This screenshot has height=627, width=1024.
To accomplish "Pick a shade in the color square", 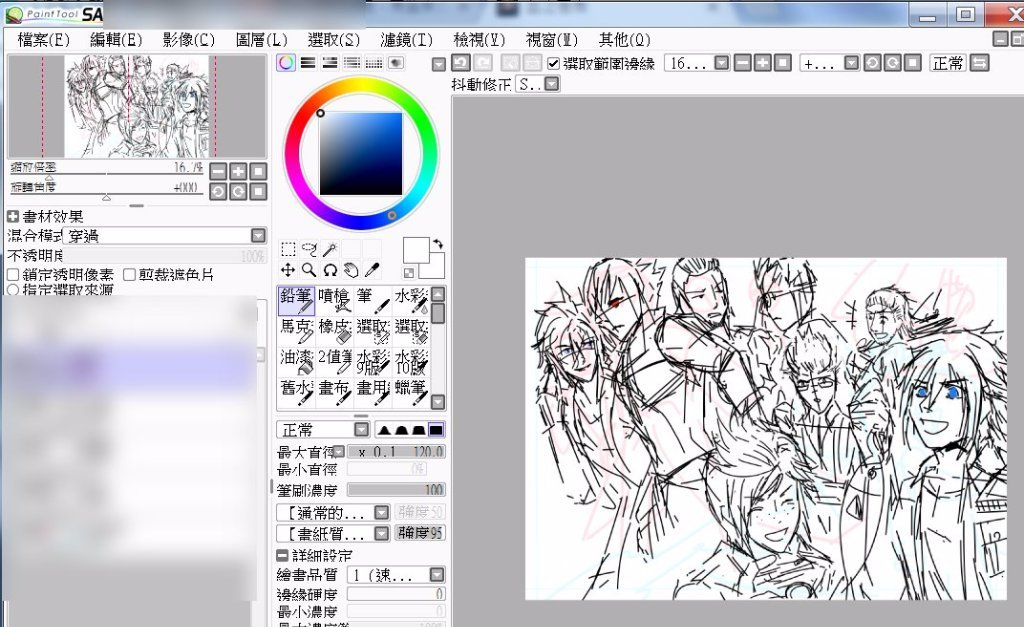I will pyautogui.click(x=360, y=154).
